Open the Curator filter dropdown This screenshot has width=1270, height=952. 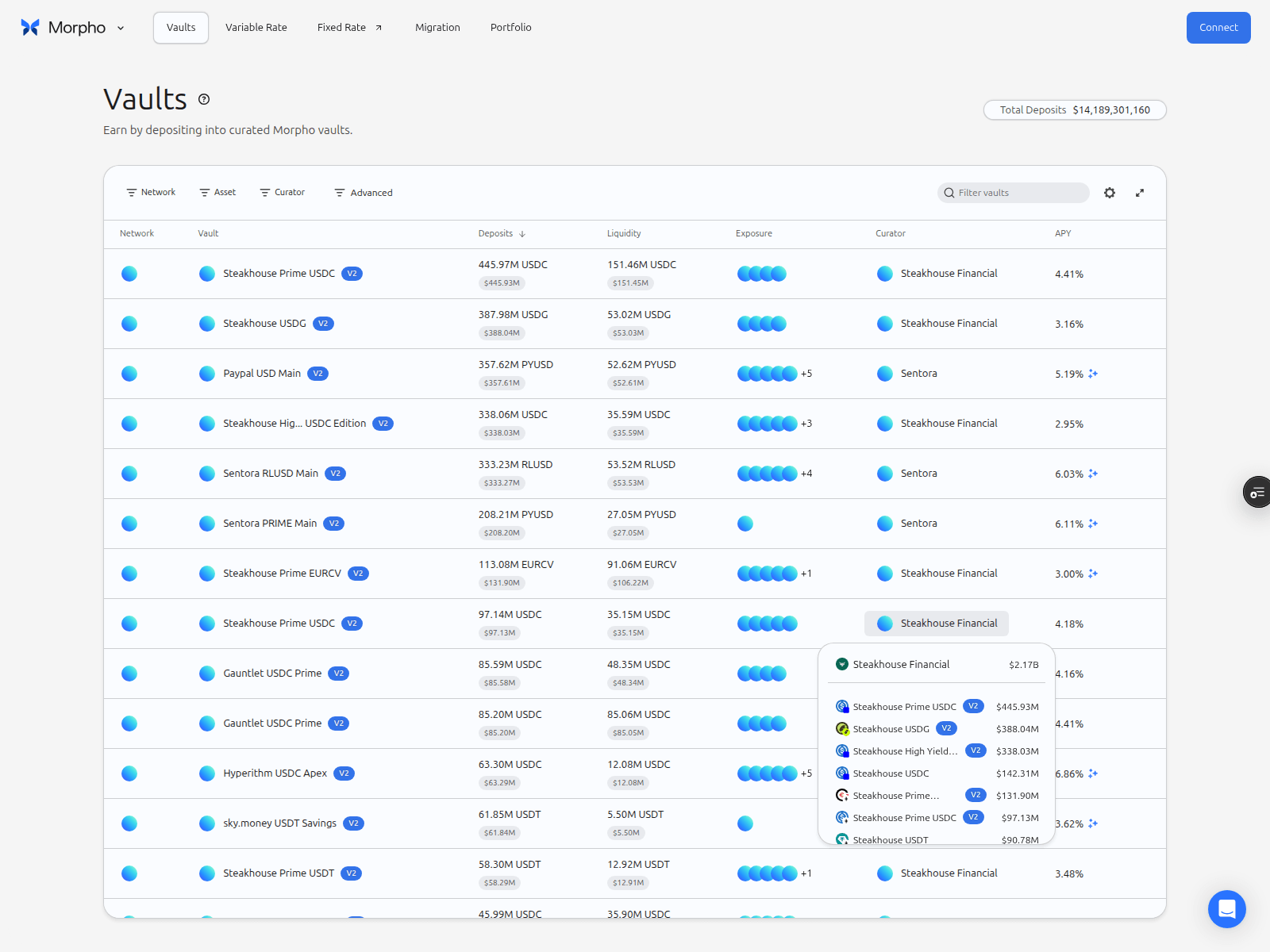[x=283, y=193]
